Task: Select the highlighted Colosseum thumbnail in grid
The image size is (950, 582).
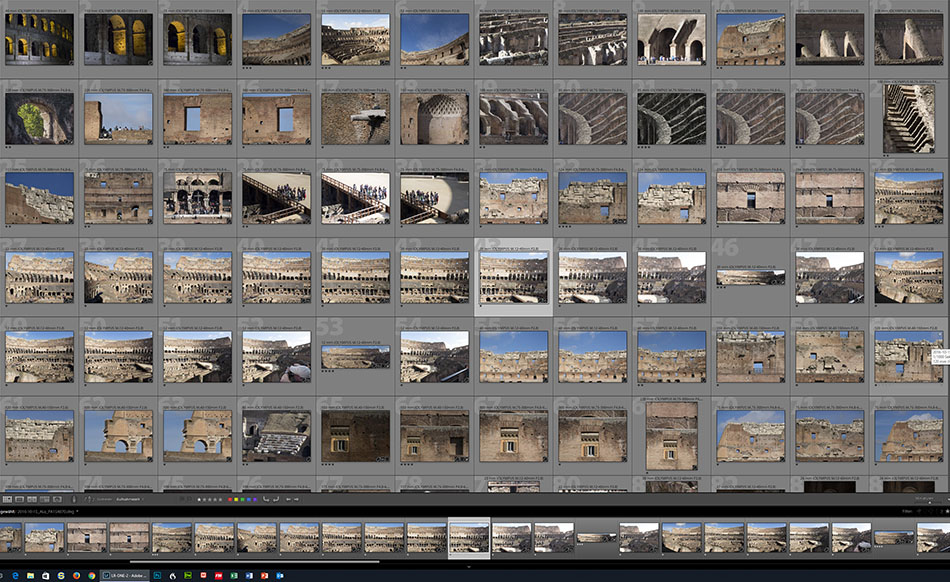Action: (x=513, y=278)
